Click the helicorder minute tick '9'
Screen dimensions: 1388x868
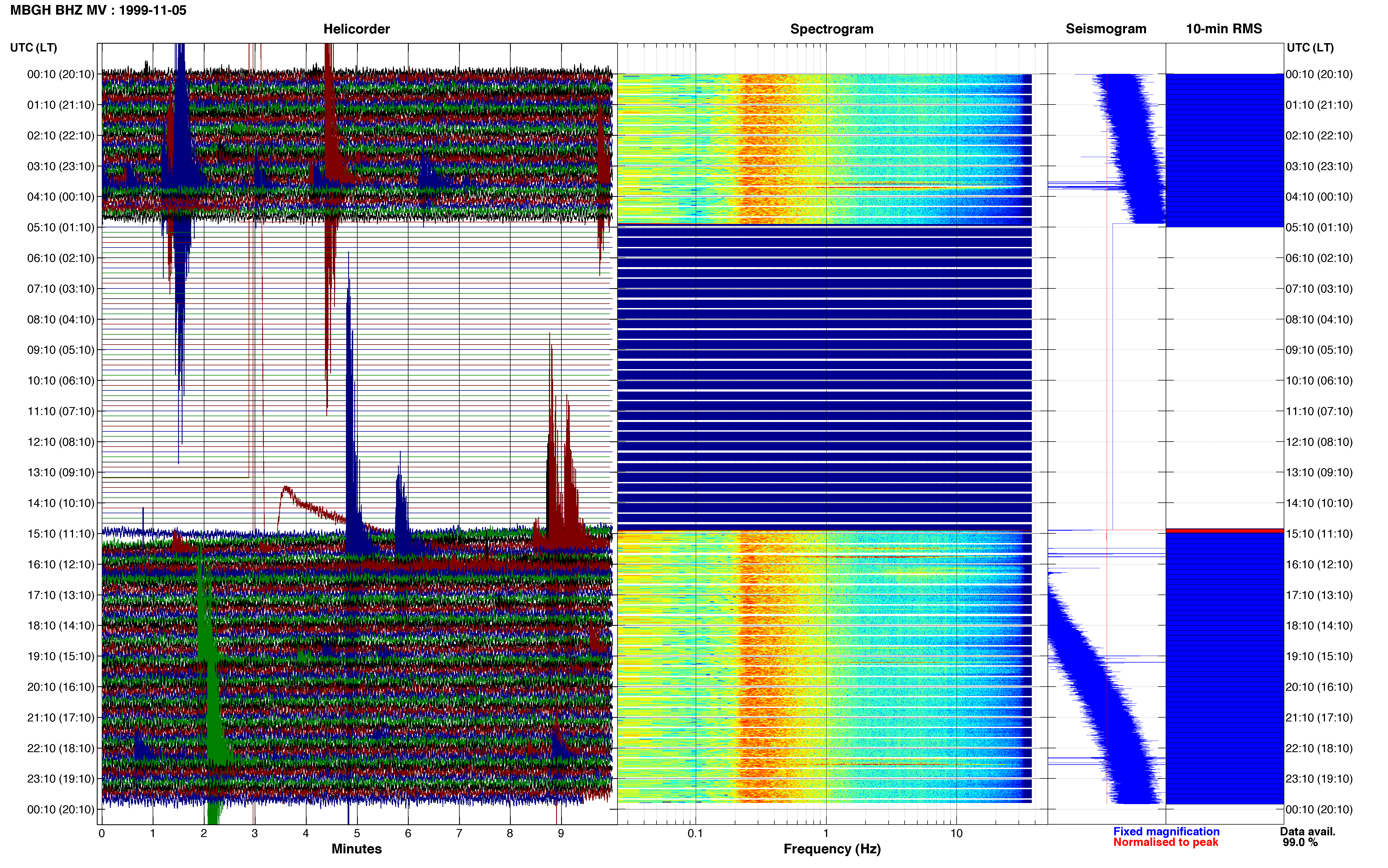pos(561,833)
